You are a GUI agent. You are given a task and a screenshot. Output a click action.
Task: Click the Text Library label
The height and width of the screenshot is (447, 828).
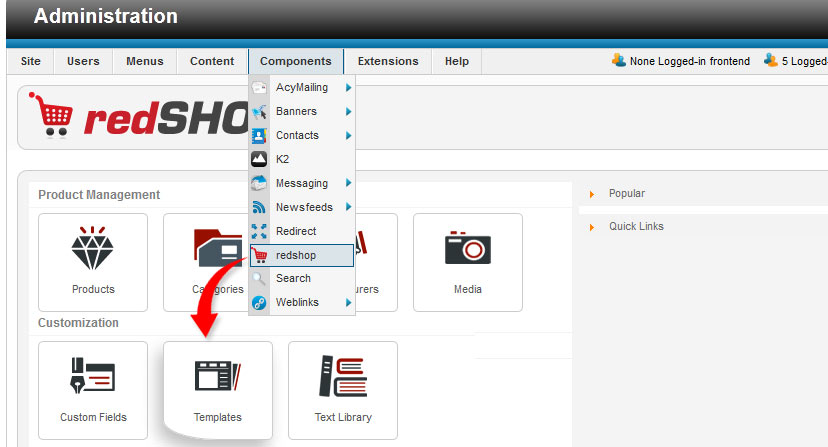tap(343, 417)
